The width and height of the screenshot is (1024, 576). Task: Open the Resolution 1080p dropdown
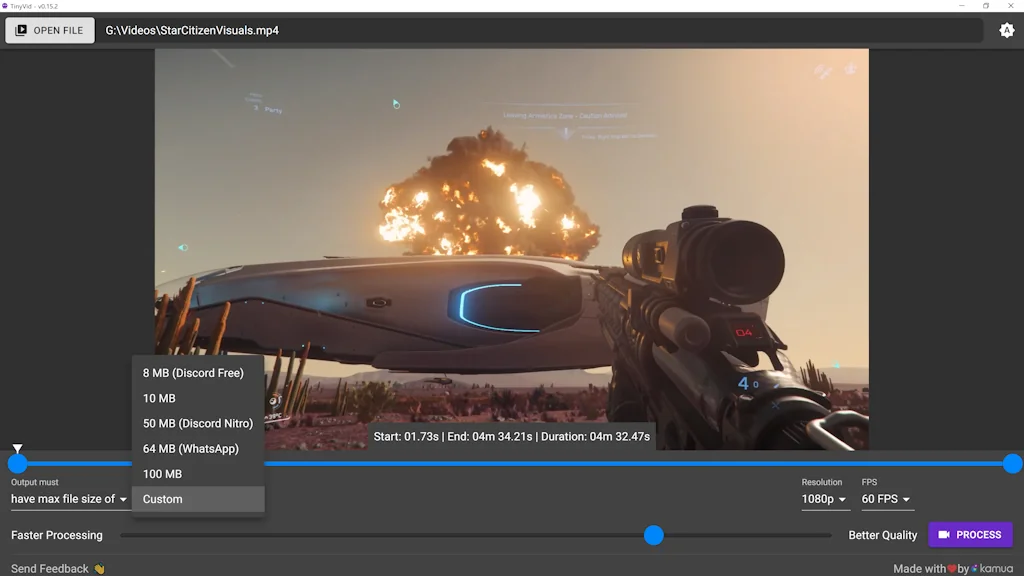click(825, 498)
